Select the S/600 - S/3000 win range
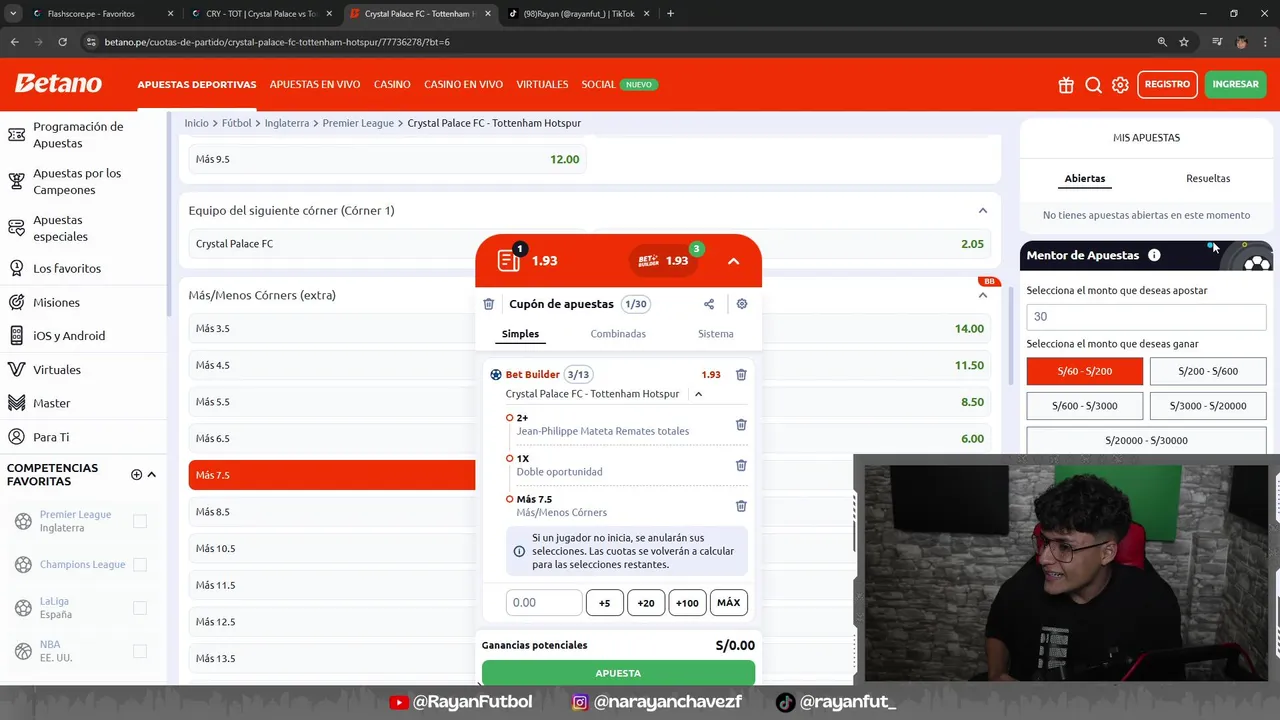The width and height of the screenshot is (1280, 720). pos(1084,406)
